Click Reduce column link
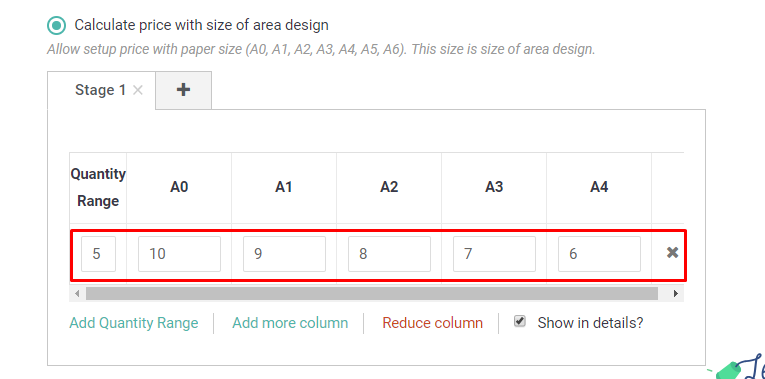The image size is (765, 379). [432, 323]
